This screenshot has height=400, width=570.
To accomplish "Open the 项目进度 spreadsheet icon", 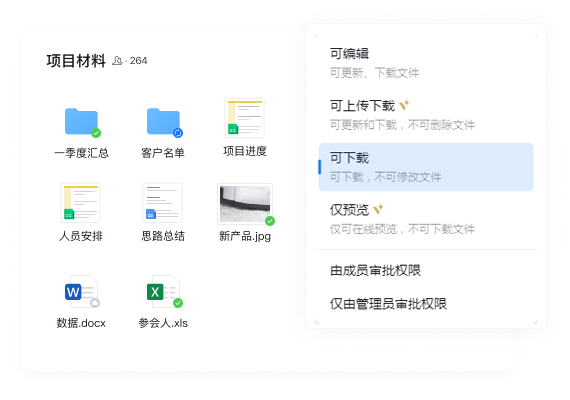I will [x=245, y=118].
